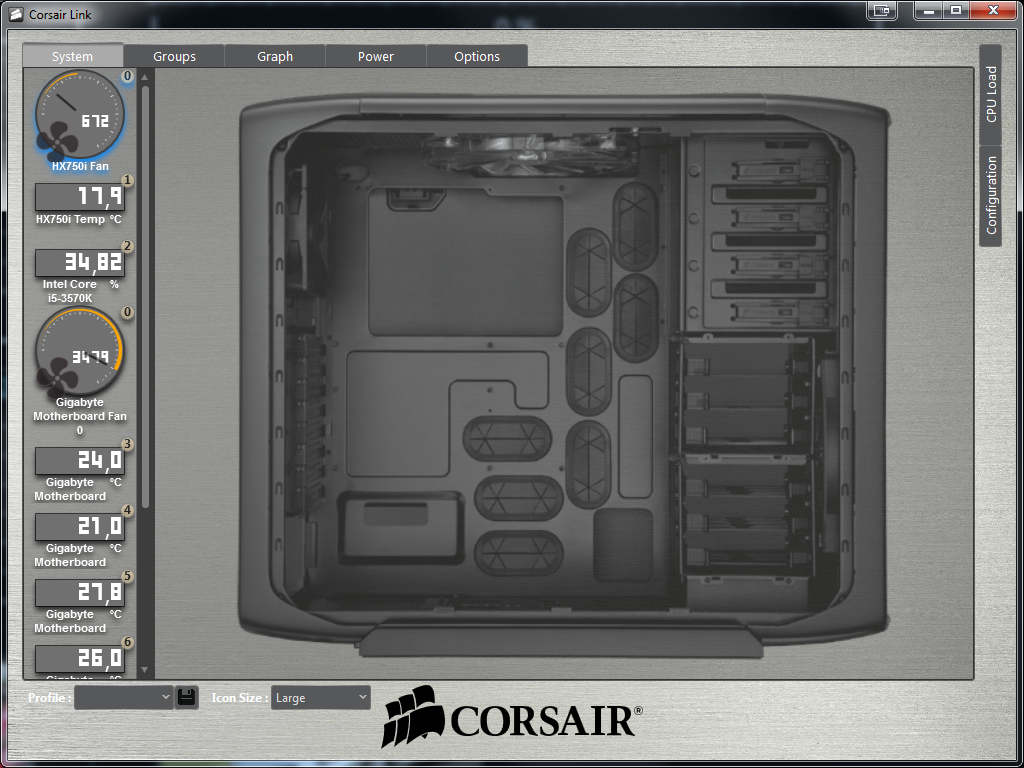Expand the Configuration side panel
The image size is (1024, 768).
tap(991, 196)
